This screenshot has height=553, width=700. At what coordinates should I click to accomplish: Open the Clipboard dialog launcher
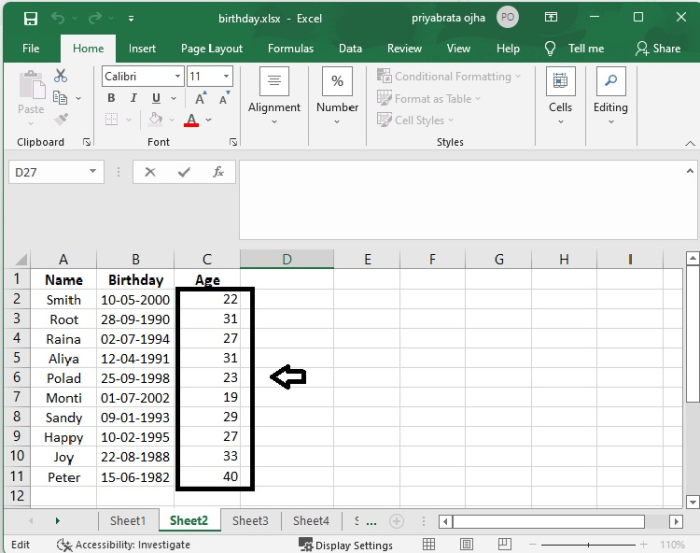[87, 142]
